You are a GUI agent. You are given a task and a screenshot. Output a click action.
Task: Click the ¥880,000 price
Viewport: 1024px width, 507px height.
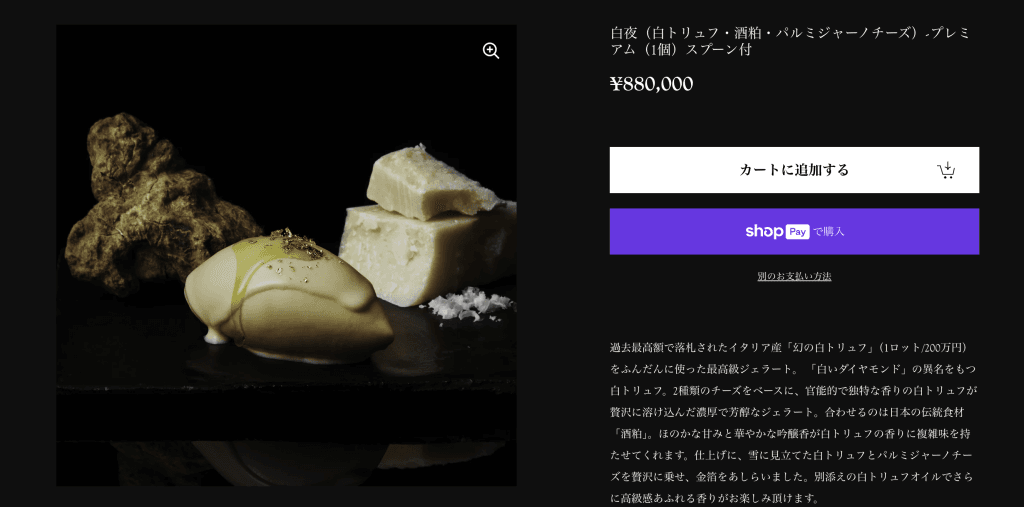point(651,84)
